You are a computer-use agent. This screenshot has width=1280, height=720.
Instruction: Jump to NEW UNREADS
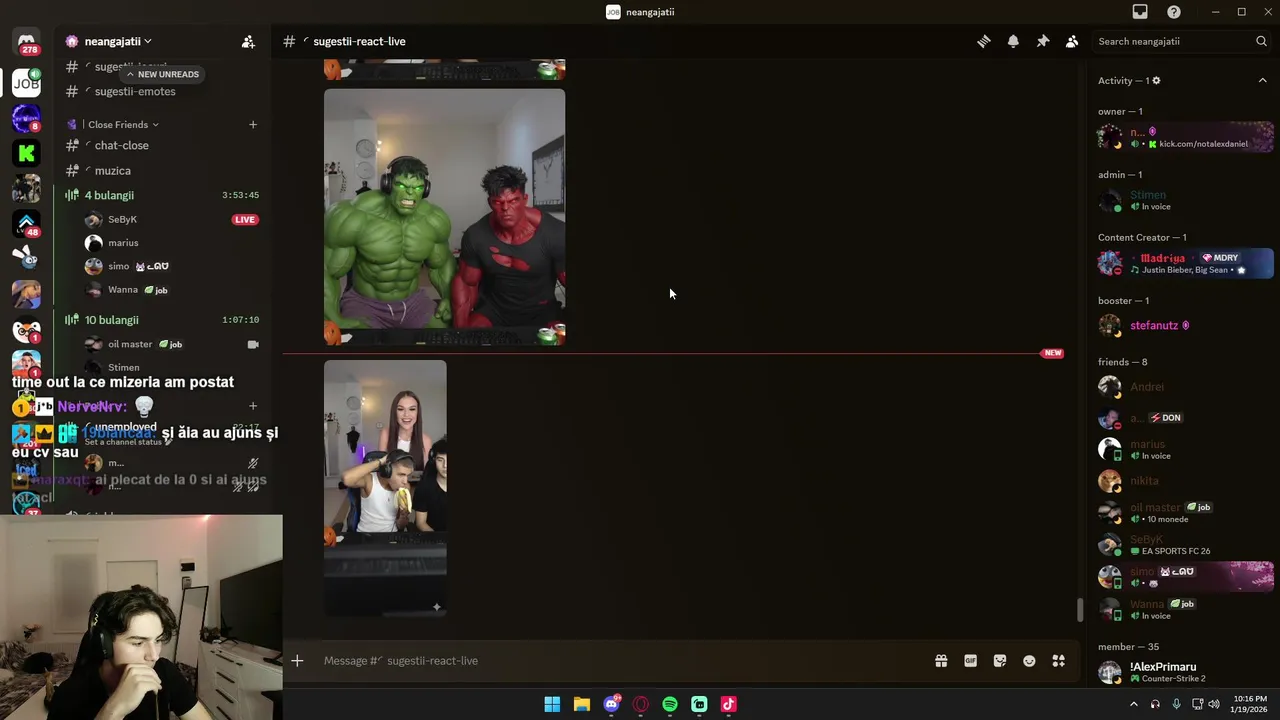pos(162,74)
